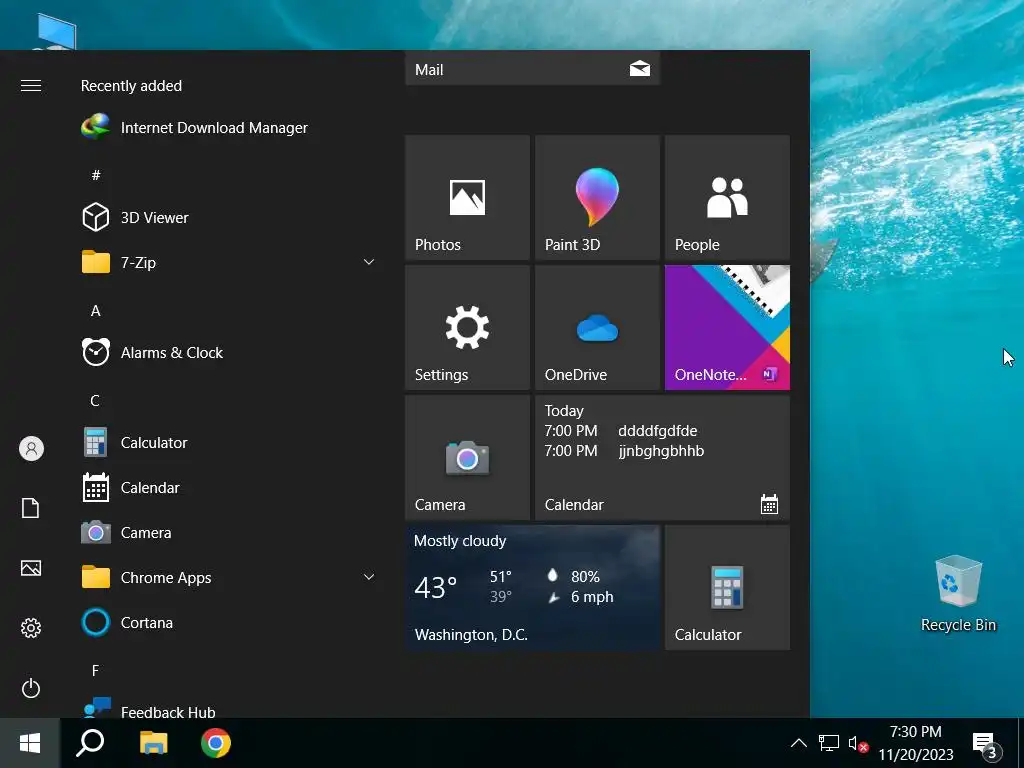The image size is (1024, 768).
Task: Open the network status tray icon
Action: (x=829, y=743)
